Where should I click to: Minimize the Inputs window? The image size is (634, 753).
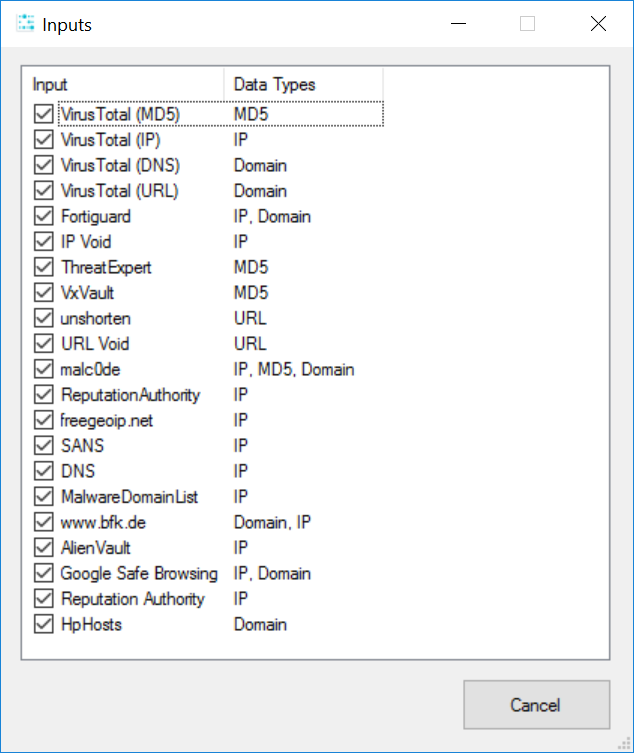click(459, 24)
